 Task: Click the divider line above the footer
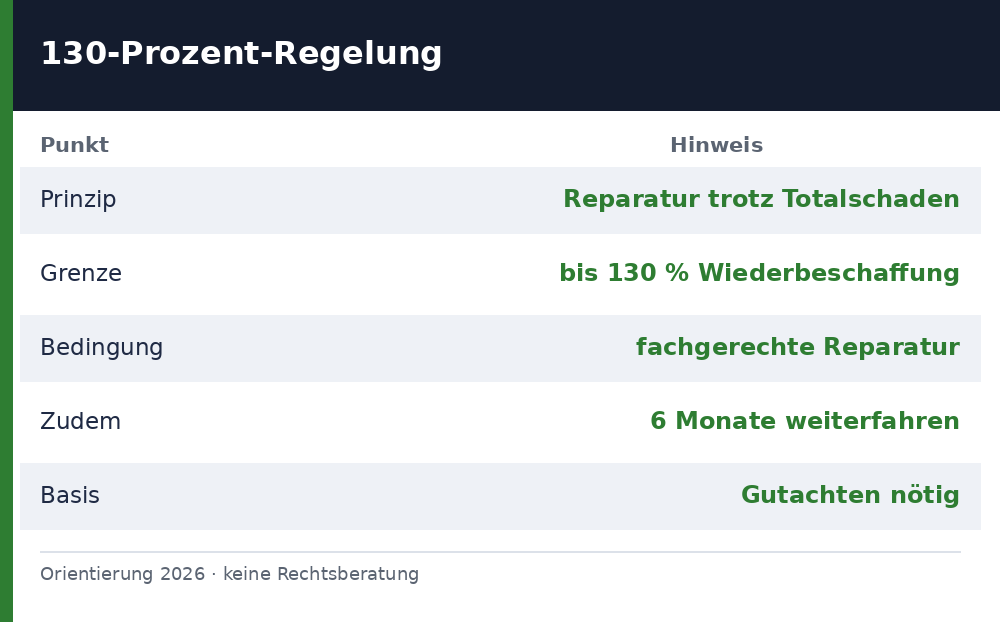[501, 552]
